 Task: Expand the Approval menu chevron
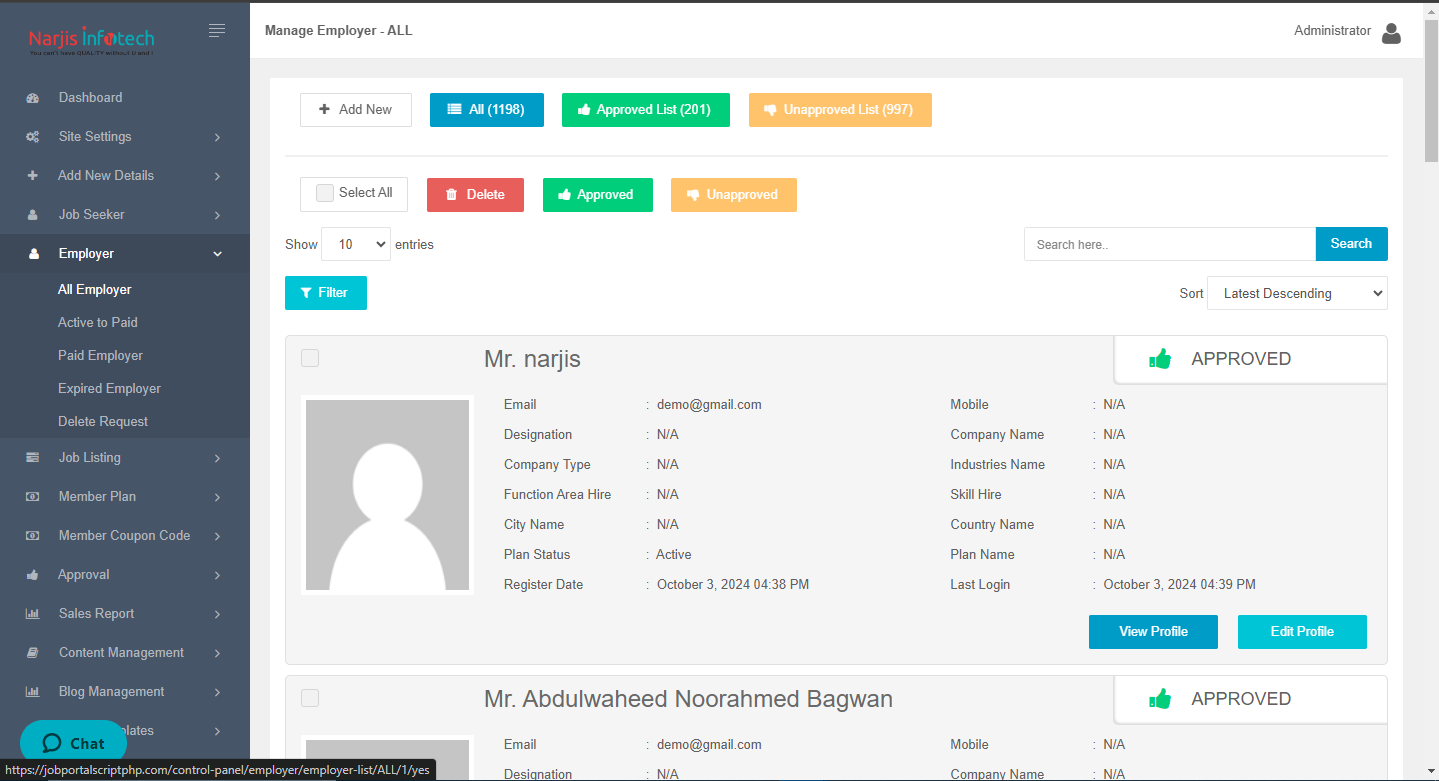[217, 575]
